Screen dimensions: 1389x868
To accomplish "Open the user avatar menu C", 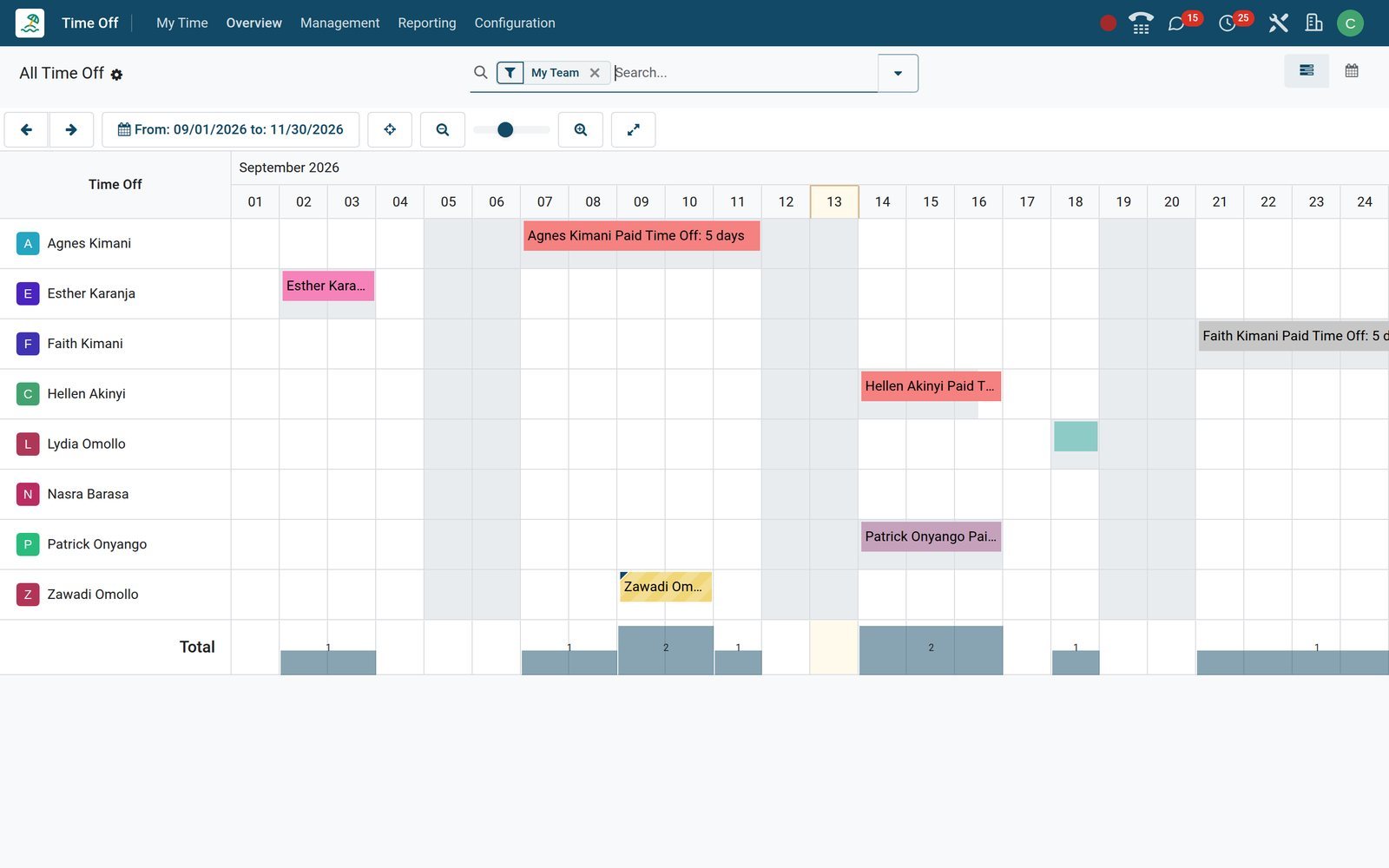I will pyautogui.click(x=1350, y=23).
